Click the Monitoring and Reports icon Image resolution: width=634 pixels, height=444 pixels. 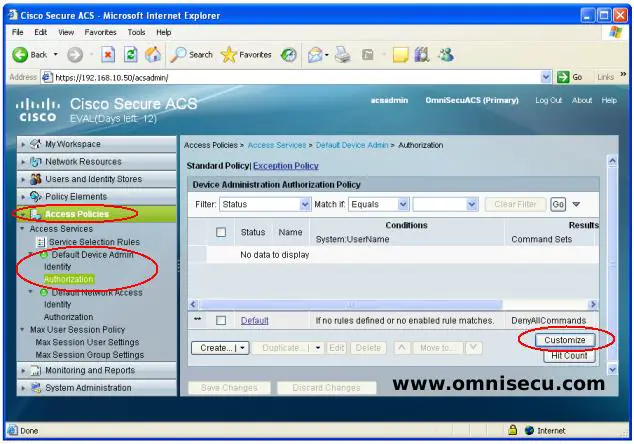pos(36,370)
